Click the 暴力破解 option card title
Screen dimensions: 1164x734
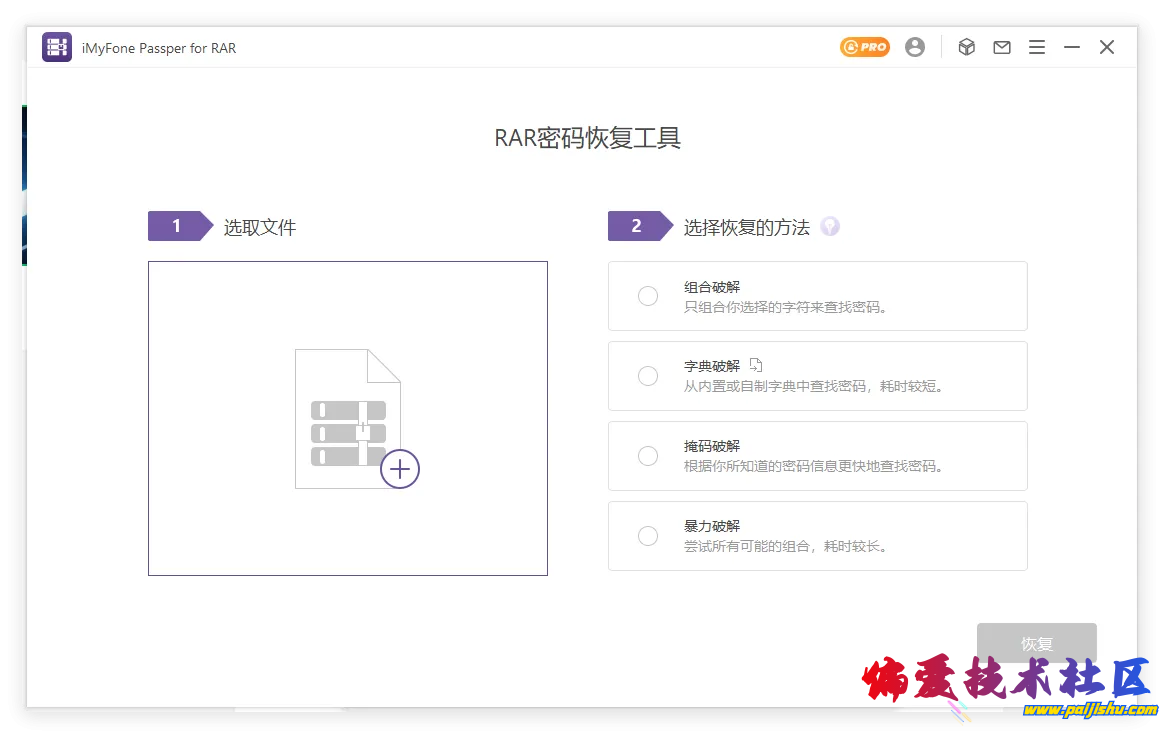pyautogui.click(x=712, y=526)
